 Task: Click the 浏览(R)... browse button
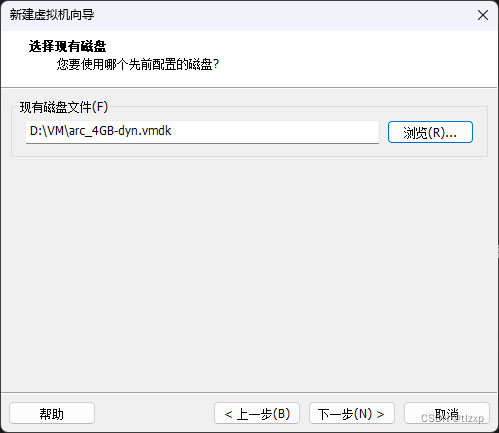coord(430,132)
